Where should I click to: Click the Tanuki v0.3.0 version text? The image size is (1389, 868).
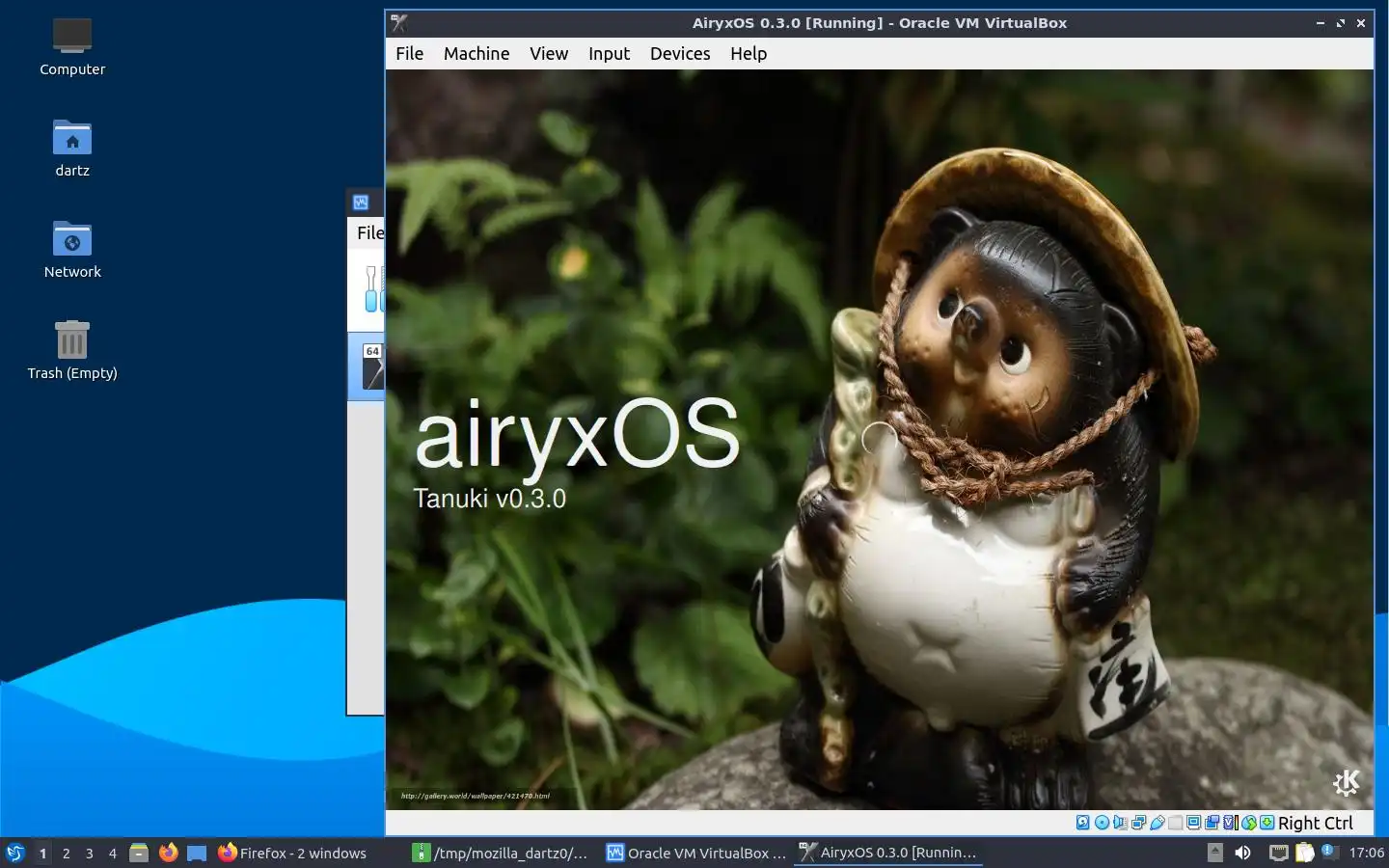point(490,499)
